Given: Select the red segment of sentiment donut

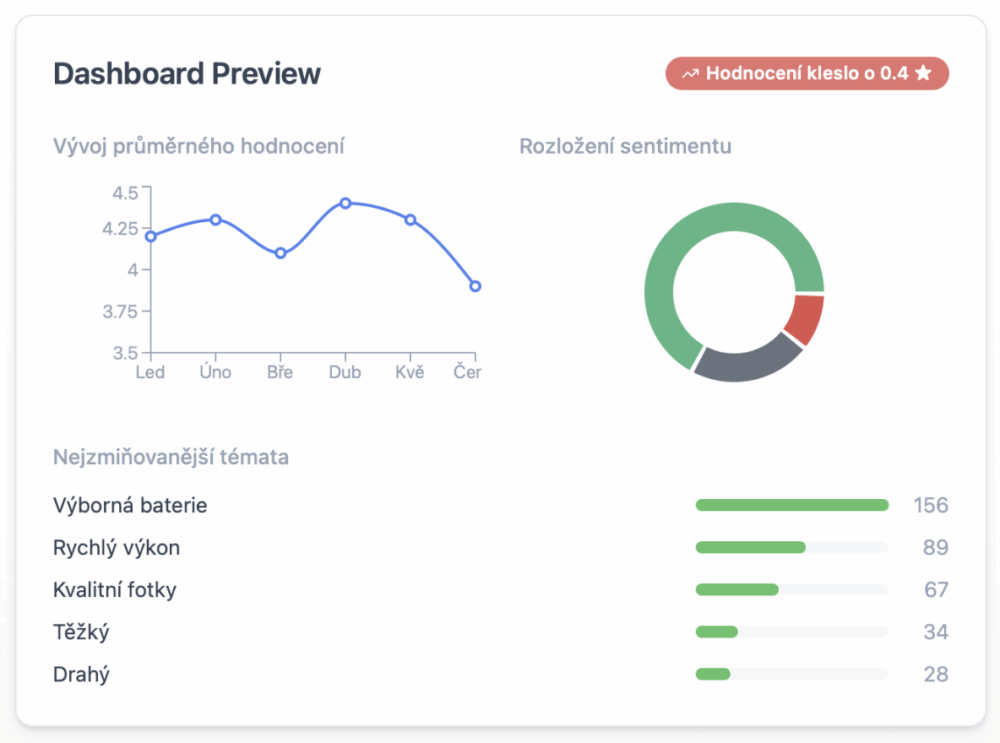Looking at the screenshot, I should pos(805,318).
